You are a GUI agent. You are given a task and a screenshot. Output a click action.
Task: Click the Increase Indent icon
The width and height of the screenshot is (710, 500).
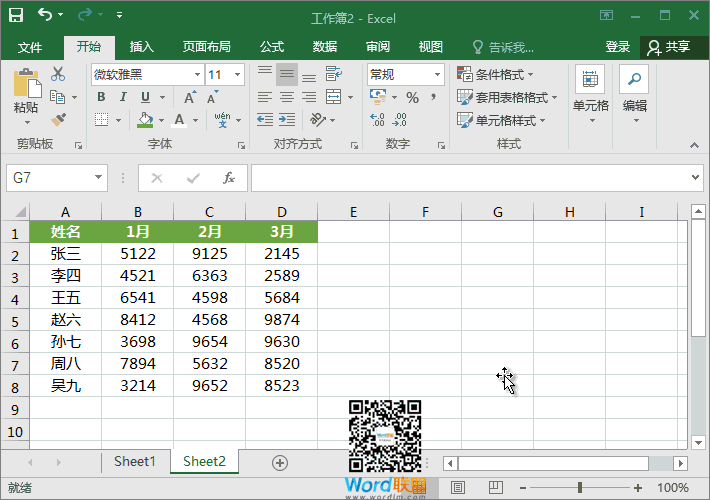pos(287,120)
